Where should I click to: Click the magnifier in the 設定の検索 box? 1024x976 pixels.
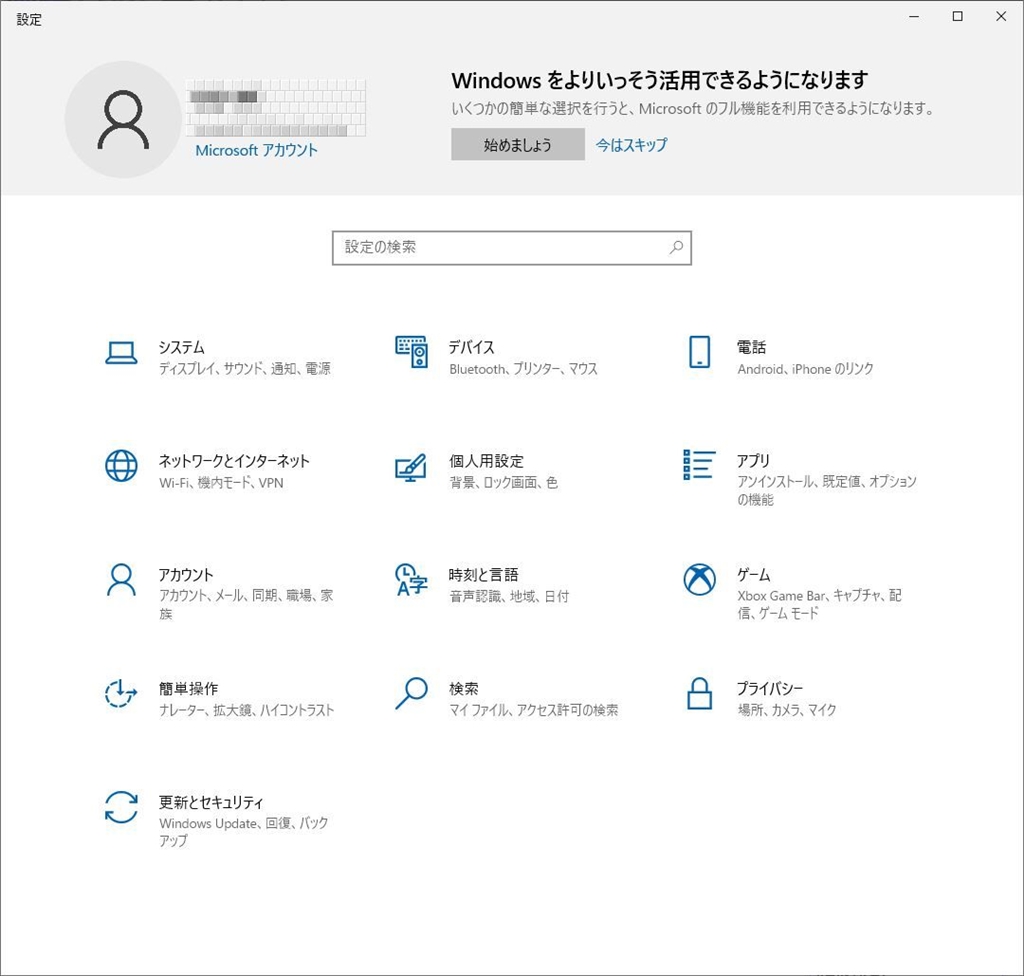(x=676, y=248)
